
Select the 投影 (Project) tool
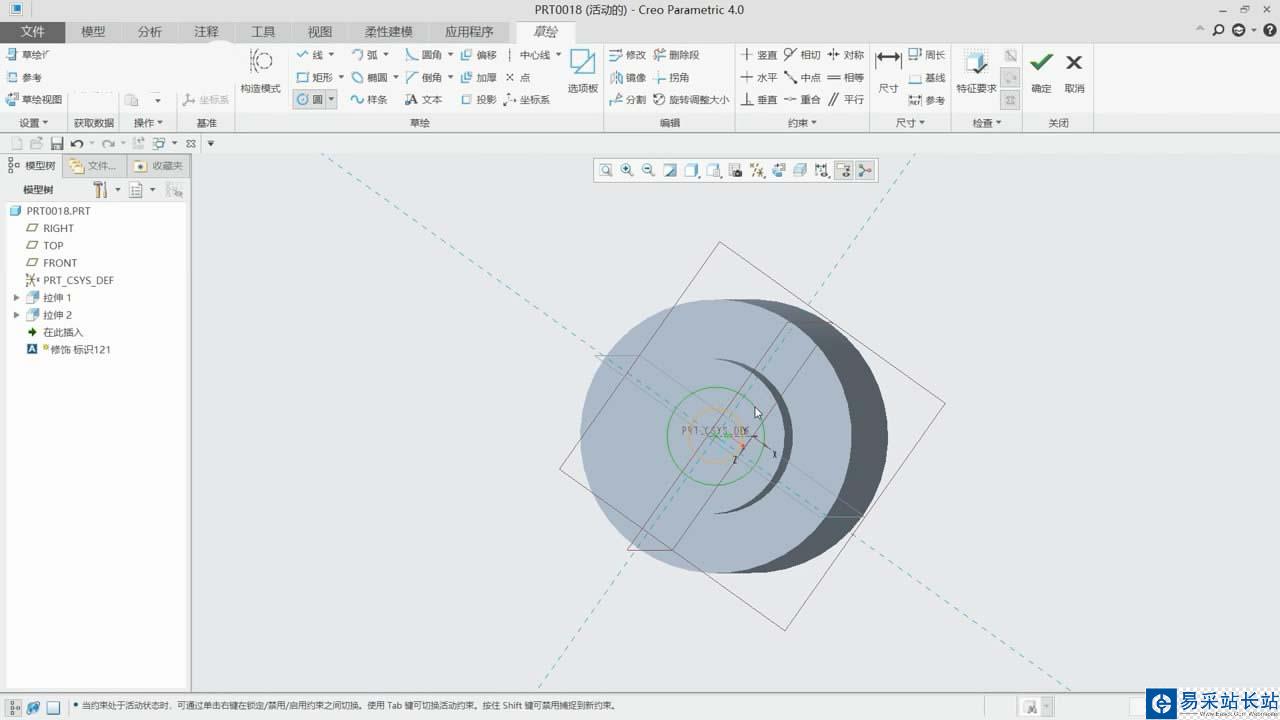point(478,99)
